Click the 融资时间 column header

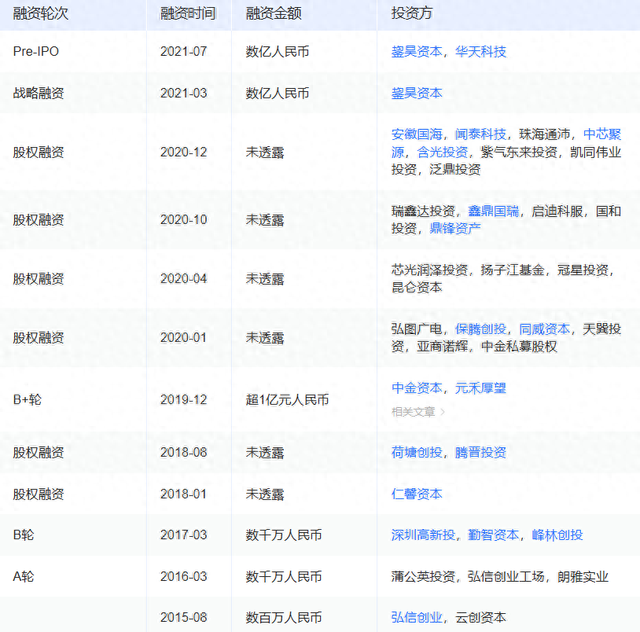186,13
